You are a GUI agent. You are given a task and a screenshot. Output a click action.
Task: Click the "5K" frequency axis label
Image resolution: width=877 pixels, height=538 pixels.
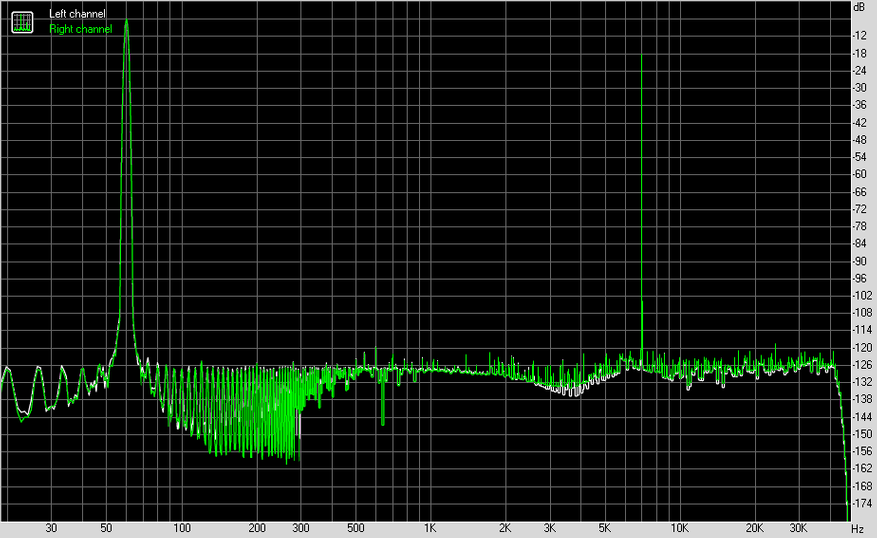pos(605,528)
